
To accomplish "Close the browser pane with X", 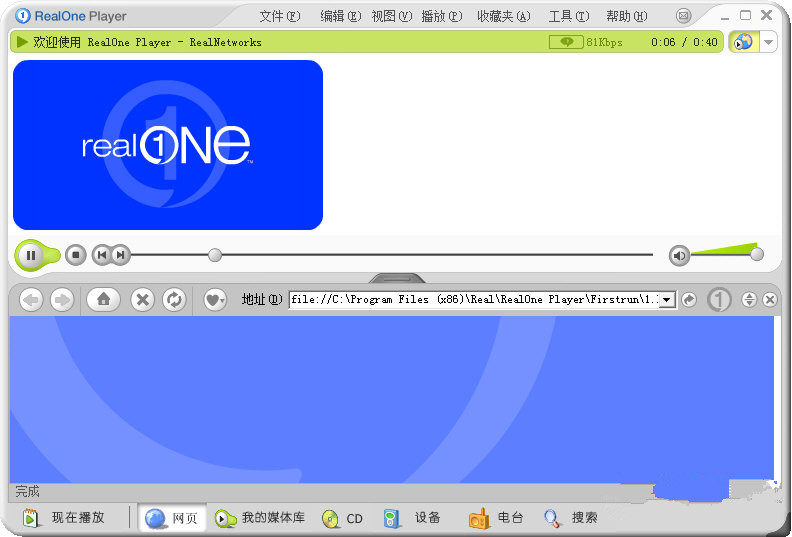I will tap(769, 300).
